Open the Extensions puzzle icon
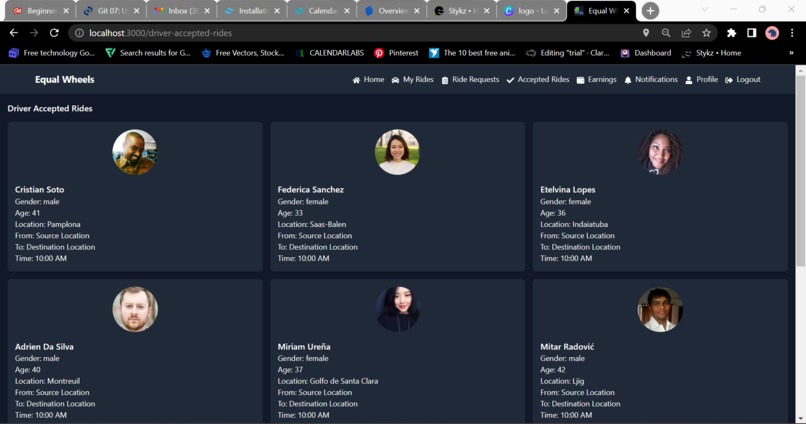Image resolution: width=806 pixels, height=424 pixels. [x=731, y=33]
